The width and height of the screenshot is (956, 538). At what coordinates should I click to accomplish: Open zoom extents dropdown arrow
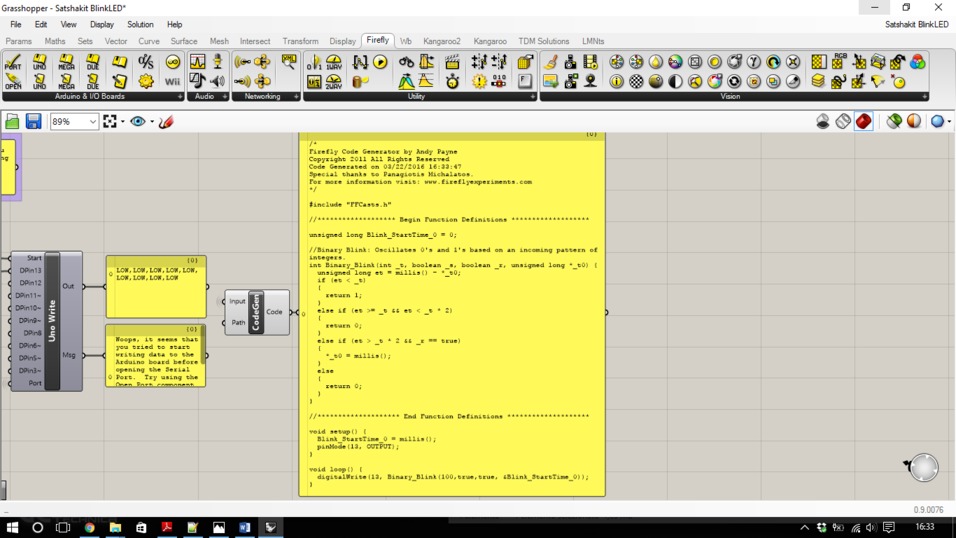pyautogui.click(x=123, y=121)
